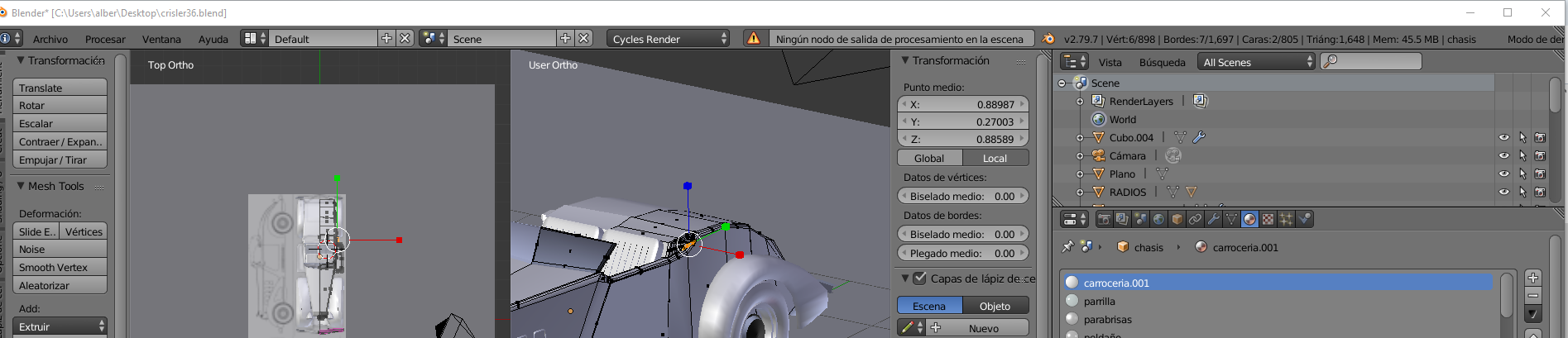1568x338 pixels.
Task: Open the Render properties tab icon
Action: coord(1104,219)
